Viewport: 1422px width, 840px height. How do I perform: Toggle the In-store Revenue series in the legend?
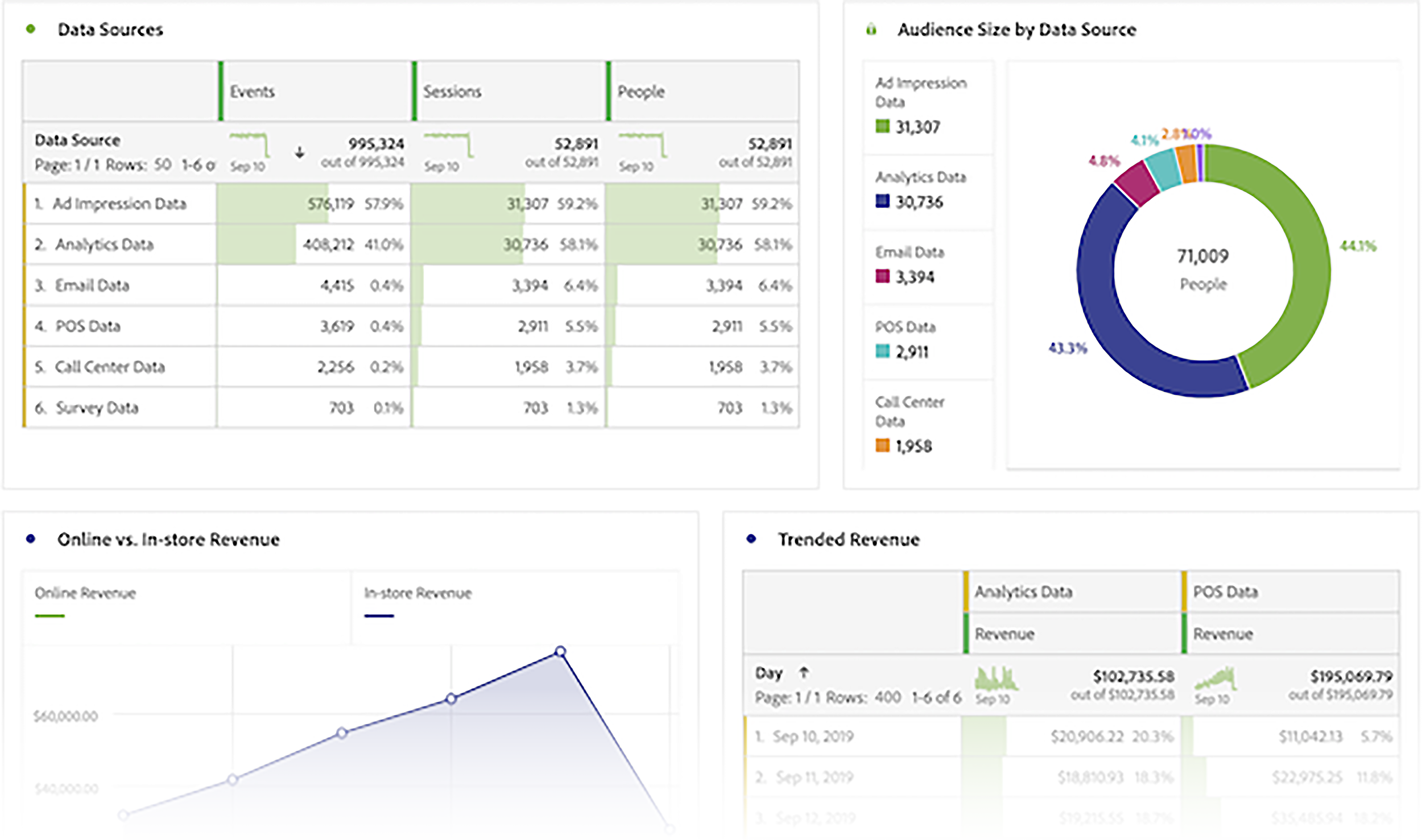point(418,593)
